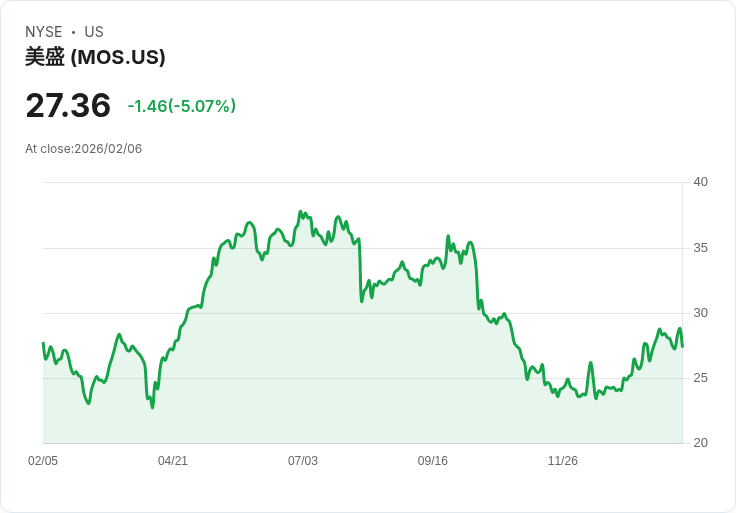The image size is (736, 513).
Task: Open the 美盛 (MOS.US) stock title
Action: point(95,57)
